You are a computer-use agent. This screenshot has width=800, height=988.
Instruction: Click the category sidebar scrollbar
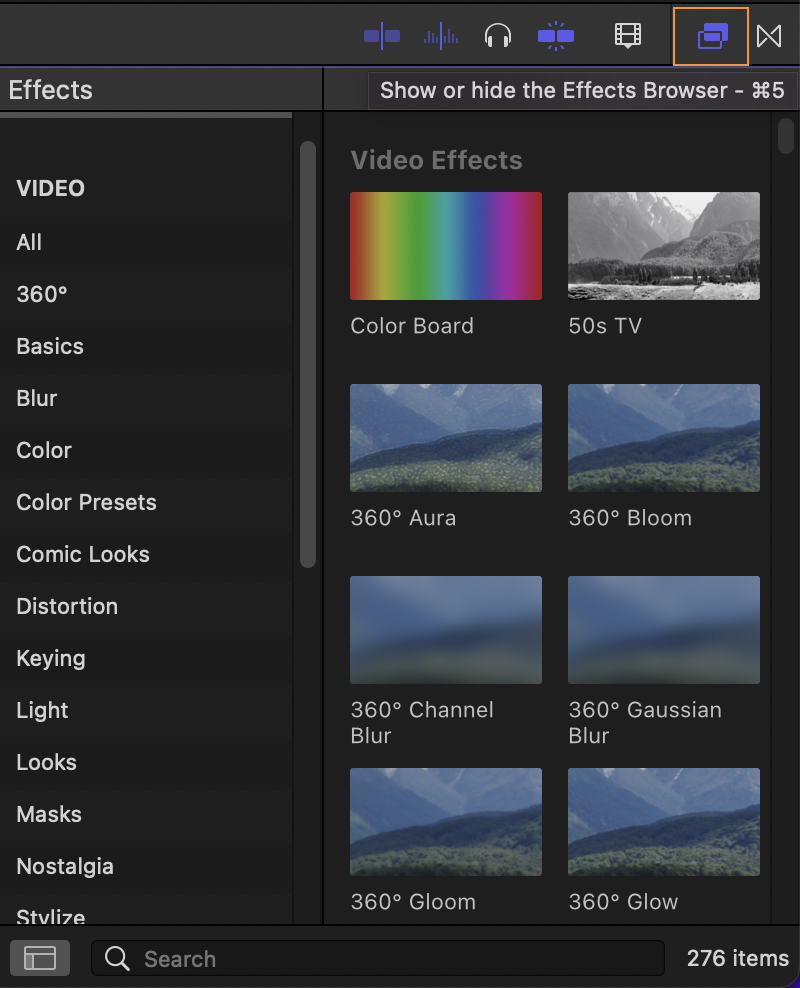pos(307,355)
